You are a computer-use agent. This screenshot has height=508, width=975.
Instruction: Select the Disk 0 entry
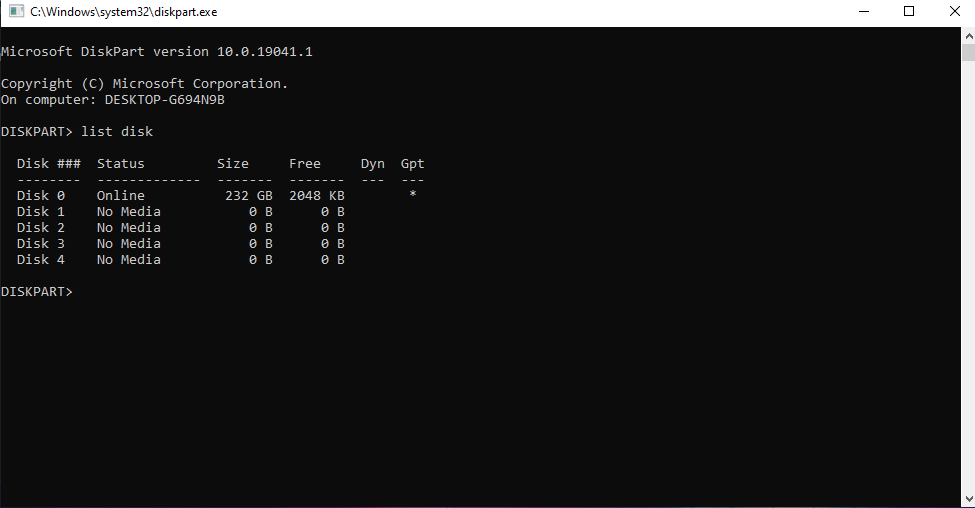[41, 196]
